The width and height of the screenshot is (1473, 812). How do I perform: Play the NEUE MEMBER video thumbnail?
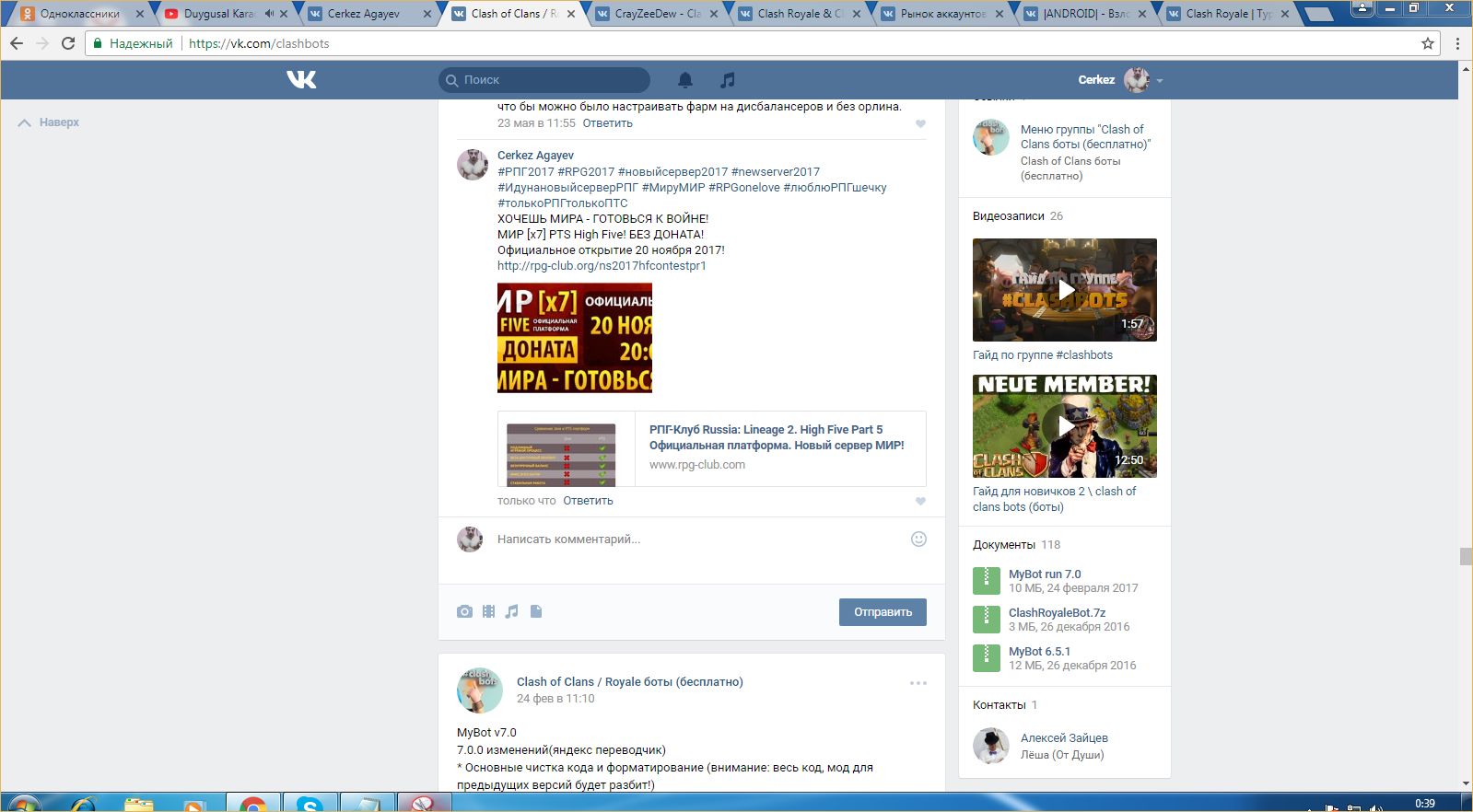pos(1065,426)
